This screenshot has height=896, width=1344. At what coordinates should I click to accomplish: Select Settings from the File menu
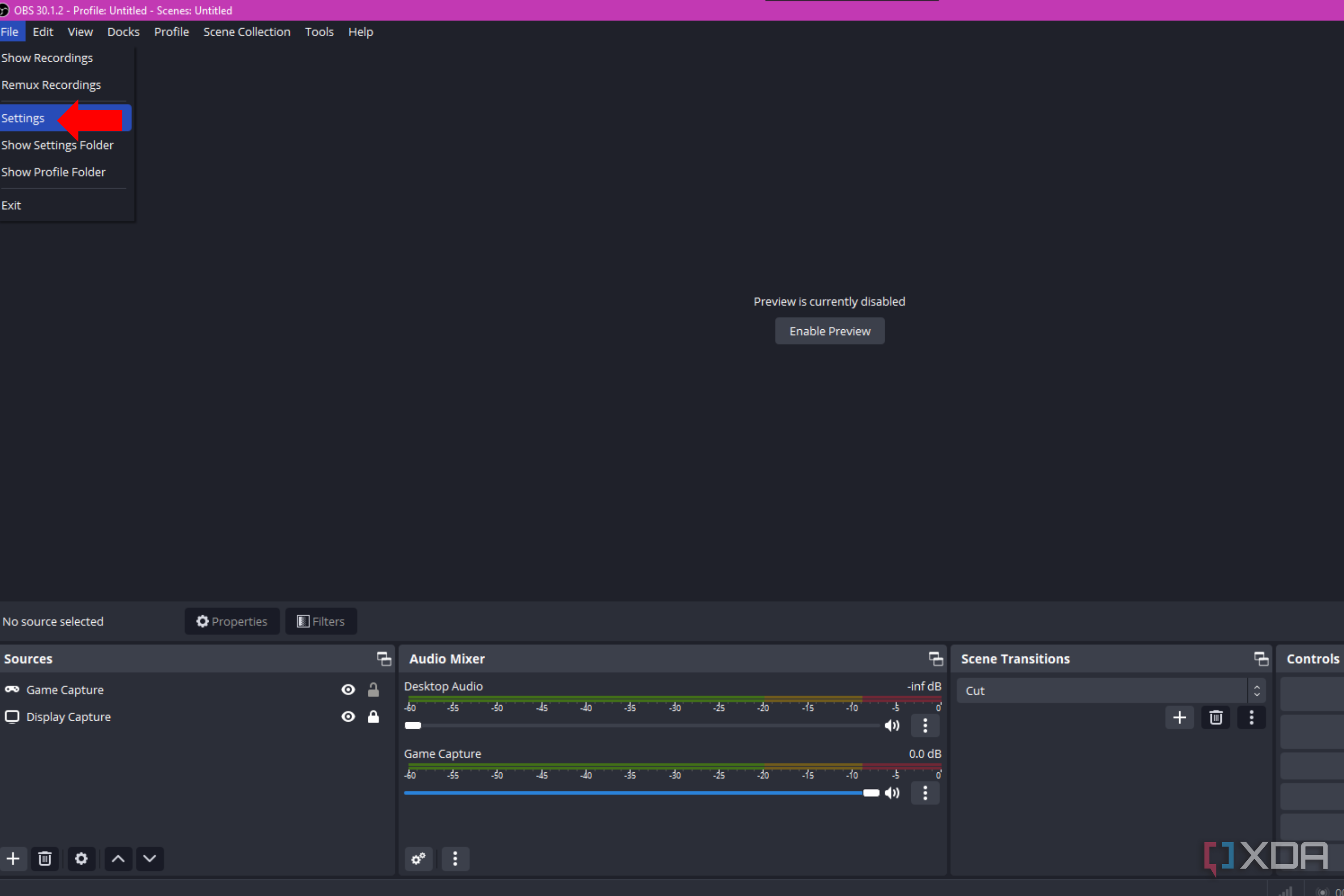point(23,118)
